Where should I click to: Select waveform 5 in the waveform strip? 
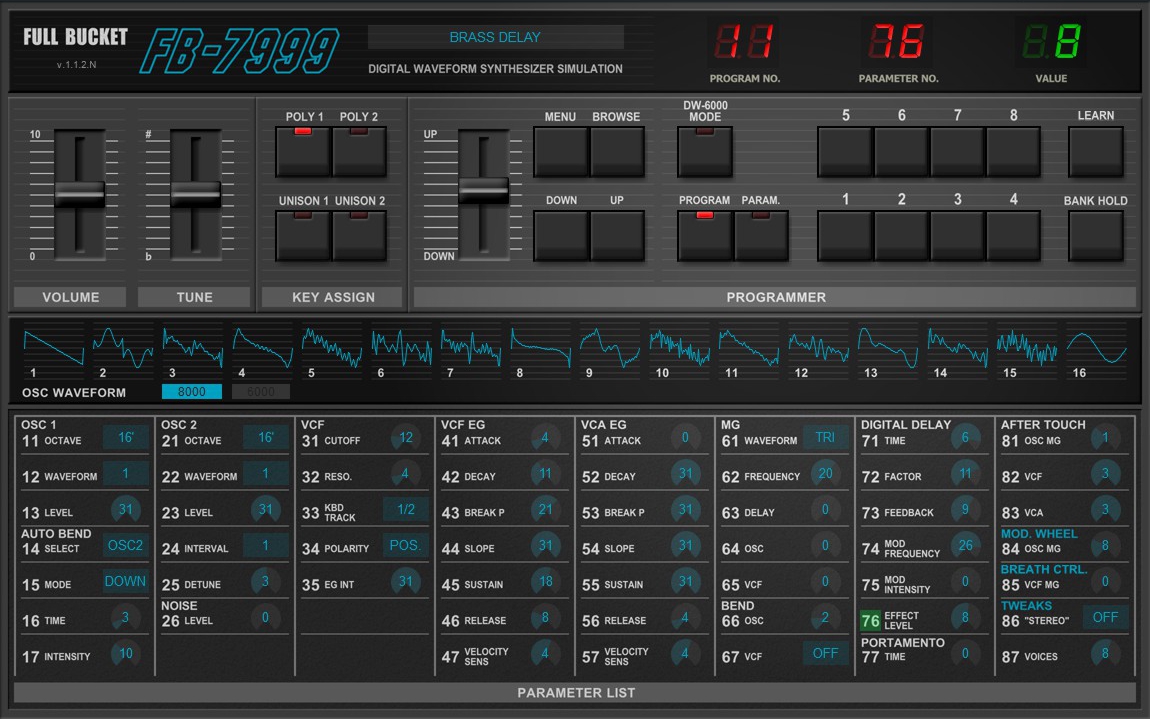coord(331,346)
